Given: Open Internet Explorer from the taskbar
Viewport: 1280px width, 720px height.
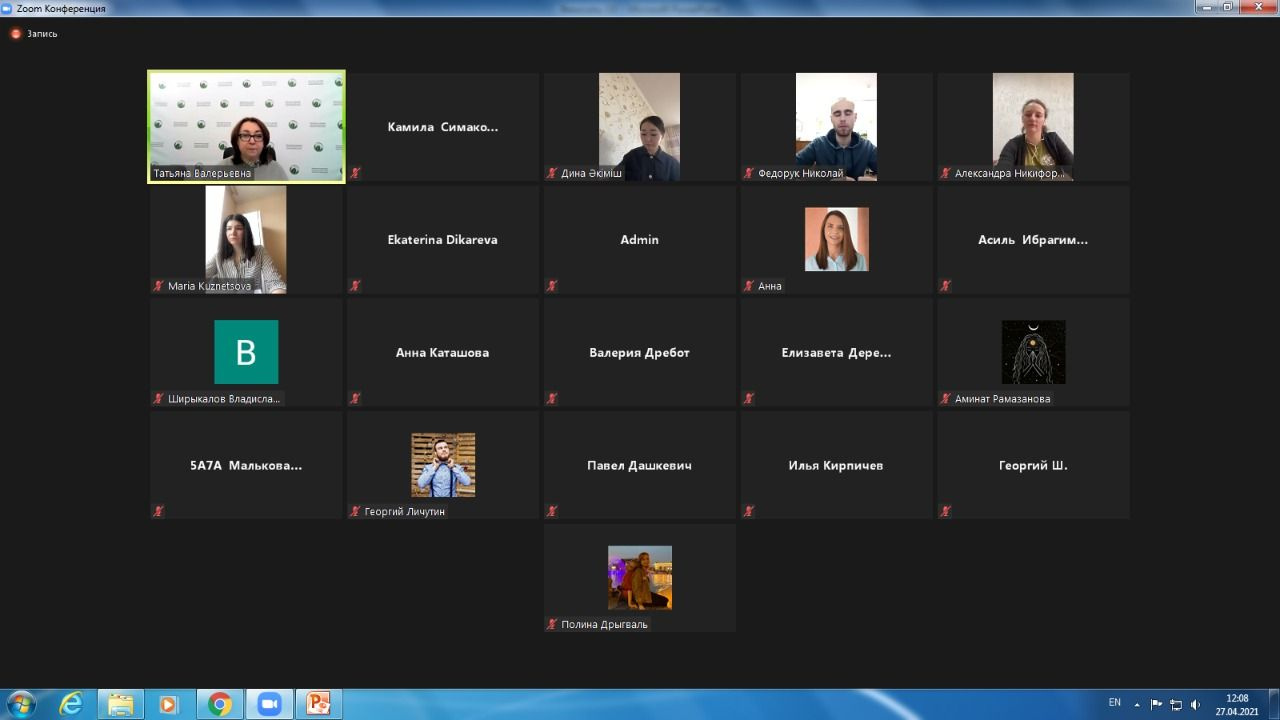Looking at the screenshot, I should tap(71, 704).
